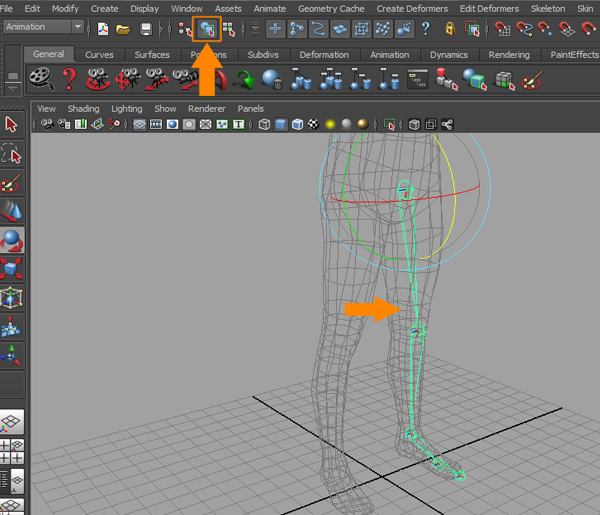Switch to Select by Component Type mode
Viewport: 600px width, 515px height.
click(229, 29)
